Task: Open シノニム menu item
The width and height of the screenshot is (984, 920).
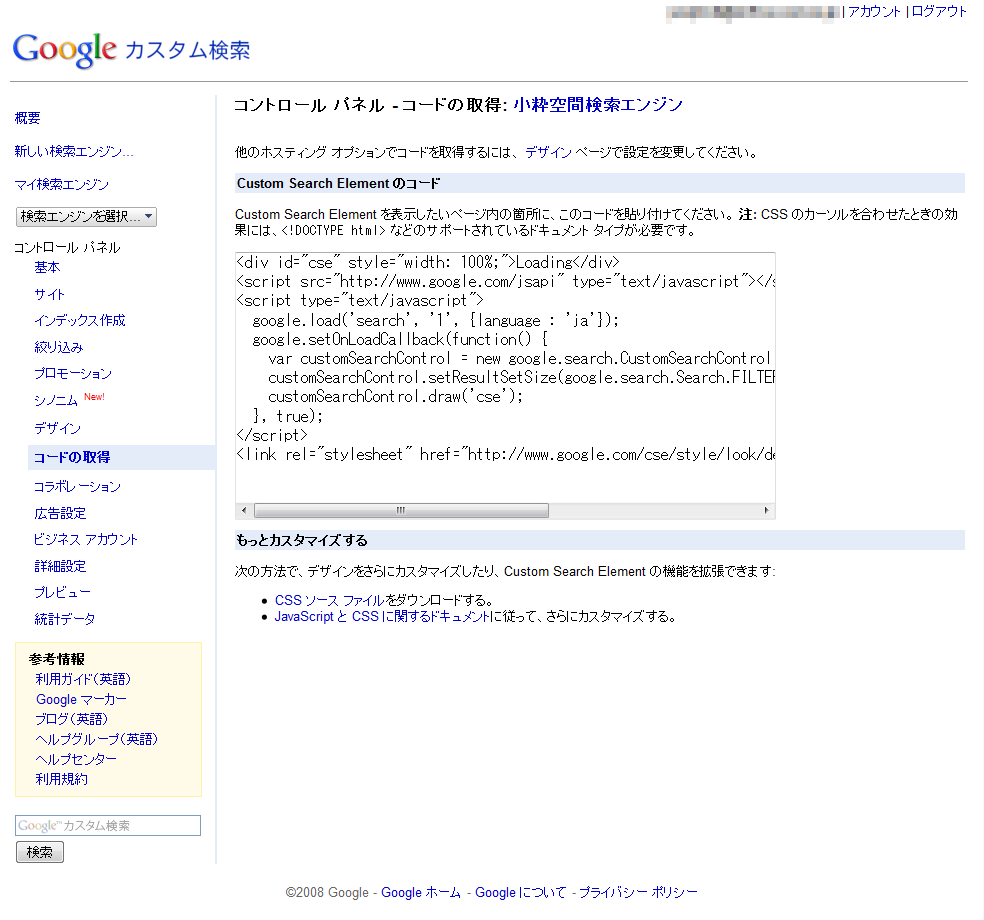Action: pyautogui.click(x=56, y=400)
